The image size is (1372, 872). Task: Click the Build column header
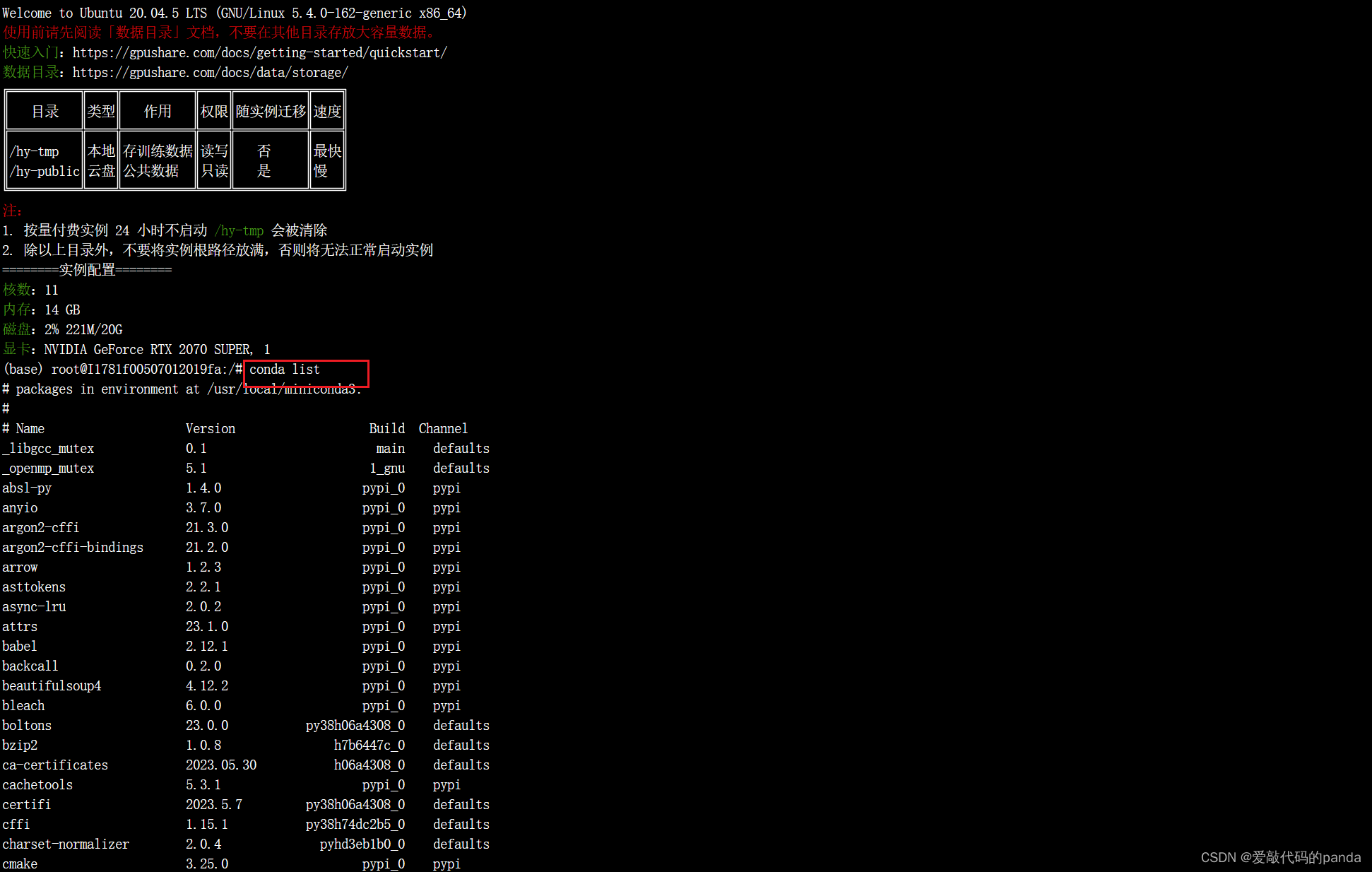(x=386, y=429)
